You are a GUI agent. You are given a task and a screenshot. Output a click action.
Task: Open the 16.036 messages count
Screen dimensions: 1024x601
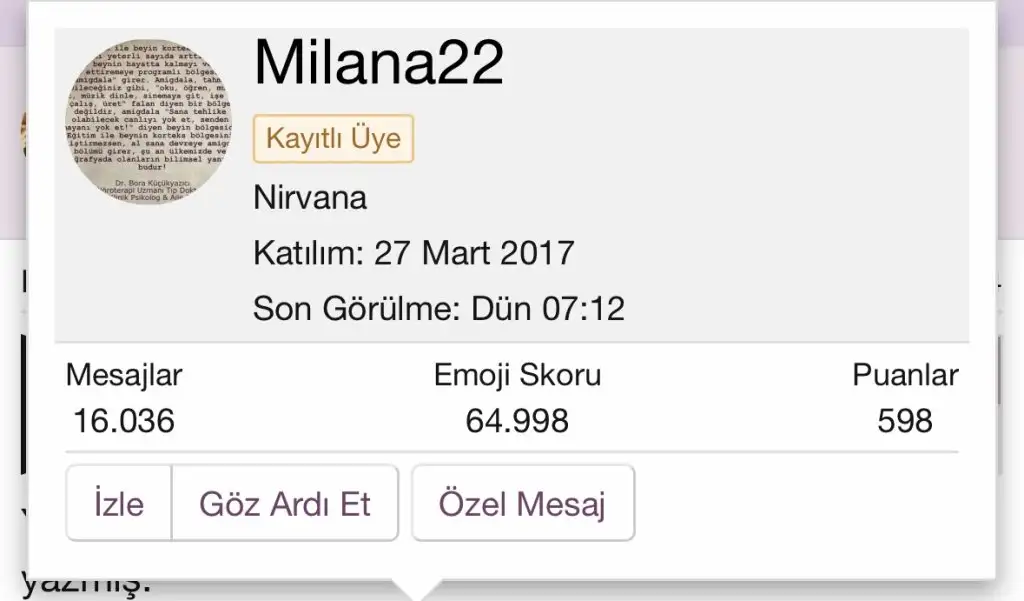[x=124, y=421]
